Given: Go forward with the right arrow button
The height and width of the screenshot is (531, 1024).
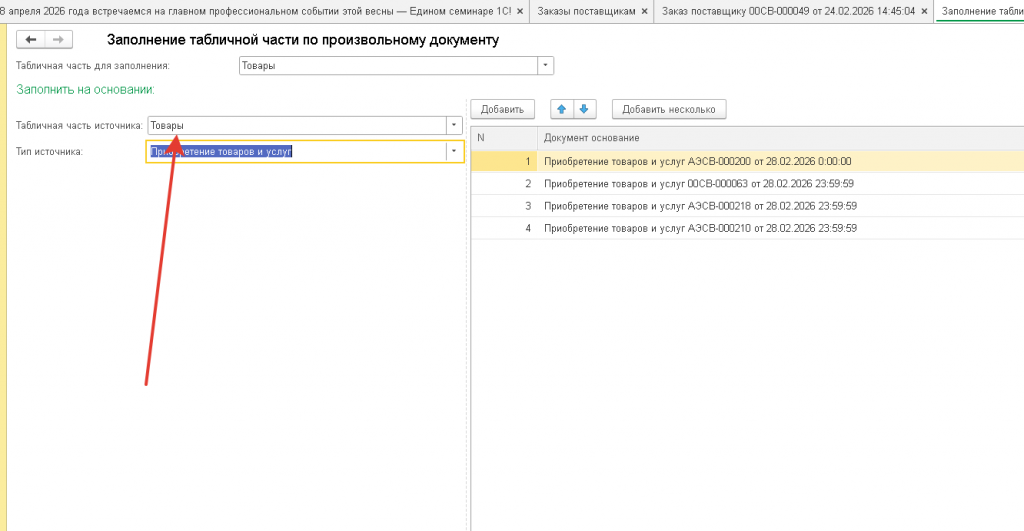Looking at the screenshot, I should pos(58,40).
